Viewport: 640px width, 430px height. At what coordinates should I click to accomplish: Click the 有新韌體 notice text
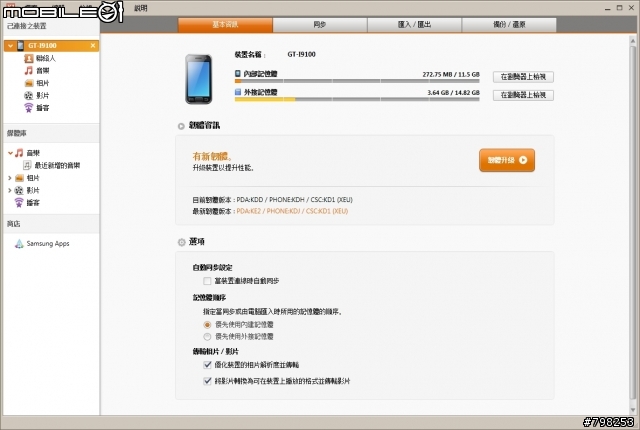point(212,156)
